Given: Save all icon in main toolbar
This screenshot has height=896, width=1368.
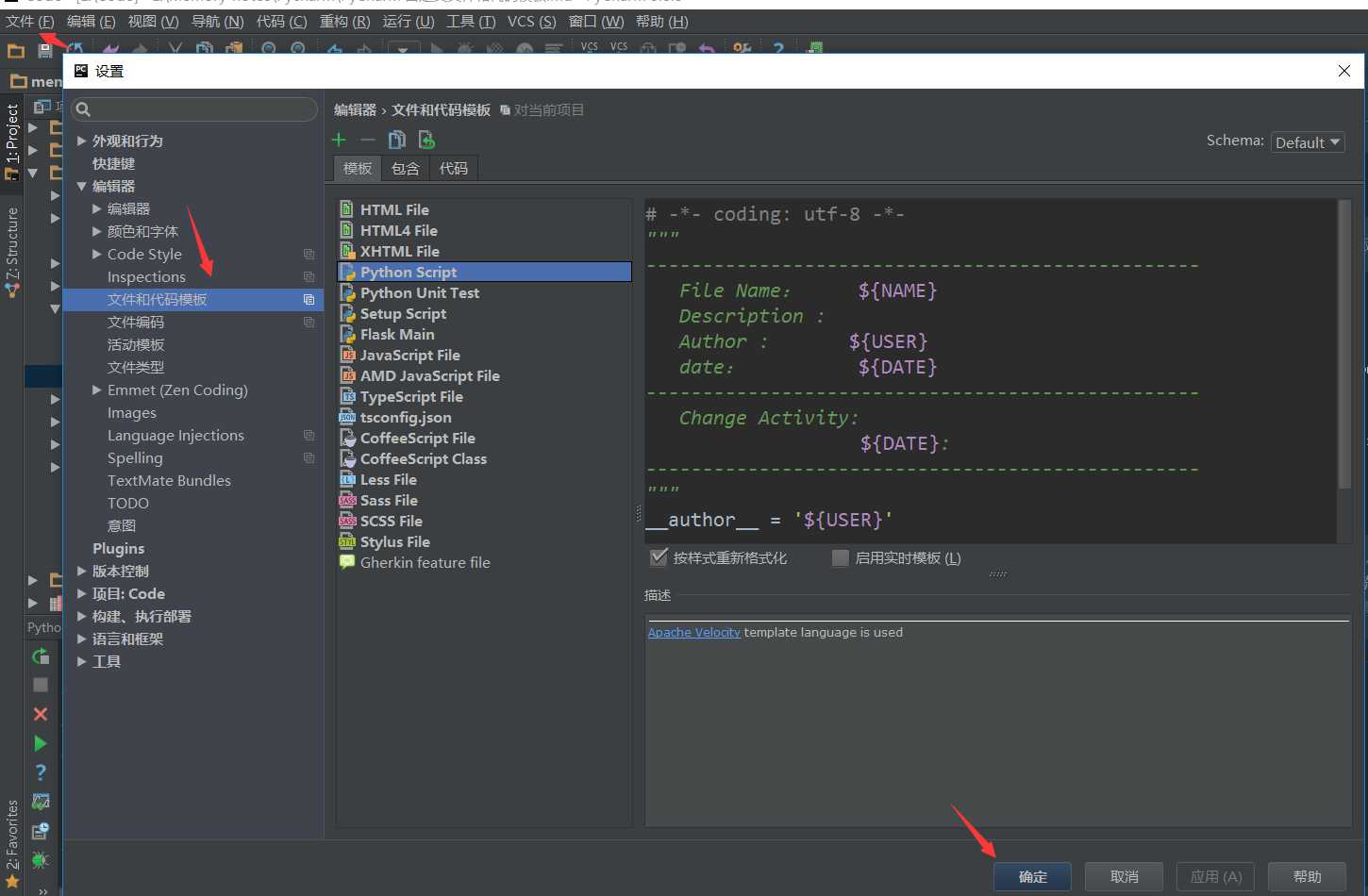Looking at the screenshot, I should (44, 51).
